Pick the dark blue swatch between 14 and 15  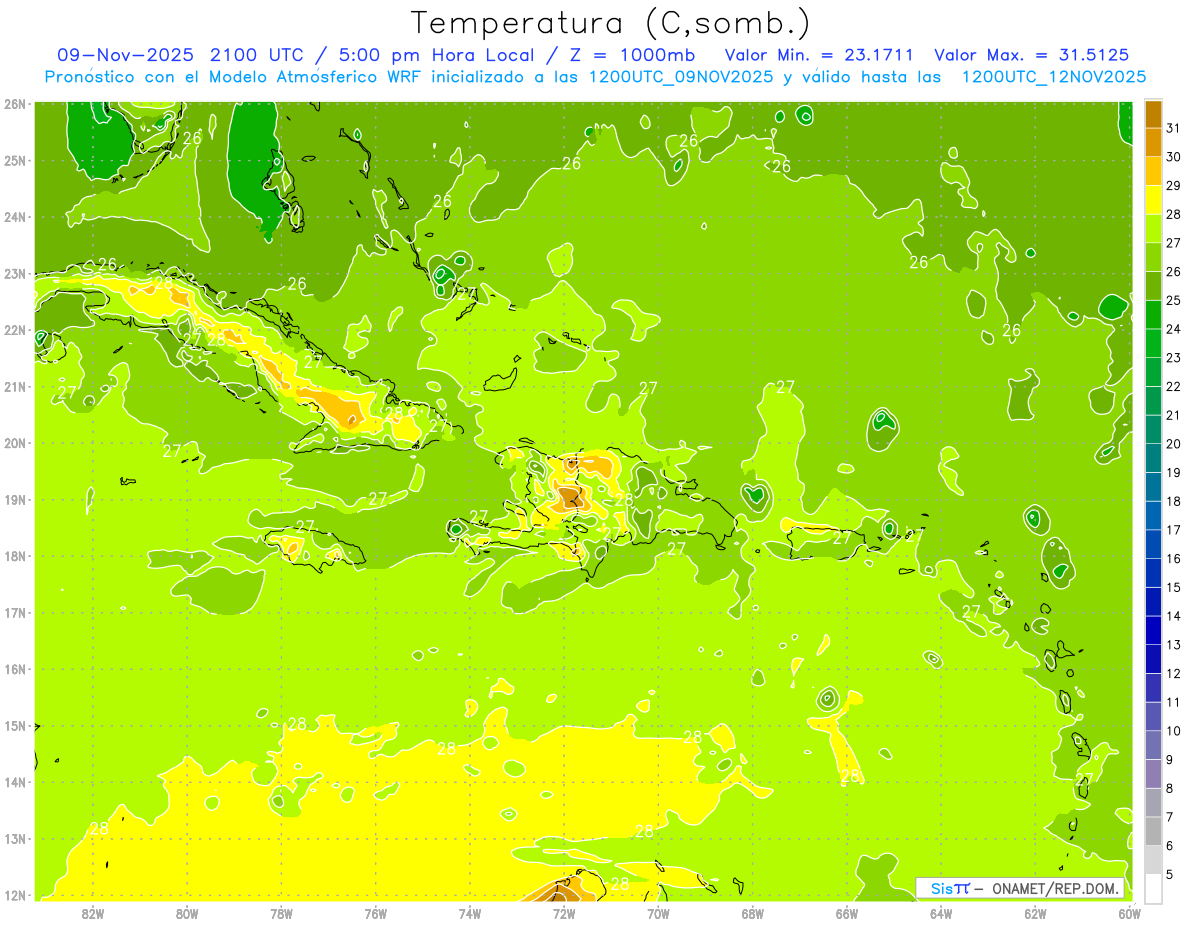pyautogui.click(x=1153, y=601)
